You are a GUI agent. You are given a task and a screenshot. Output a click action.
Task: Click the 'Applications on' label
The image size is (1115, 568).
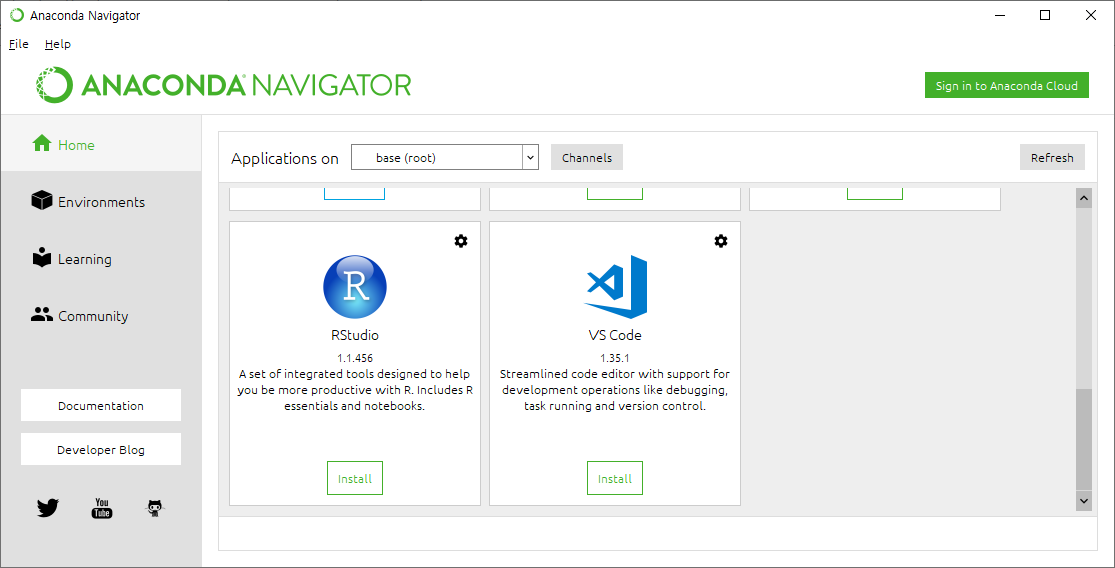pos(285,159)
